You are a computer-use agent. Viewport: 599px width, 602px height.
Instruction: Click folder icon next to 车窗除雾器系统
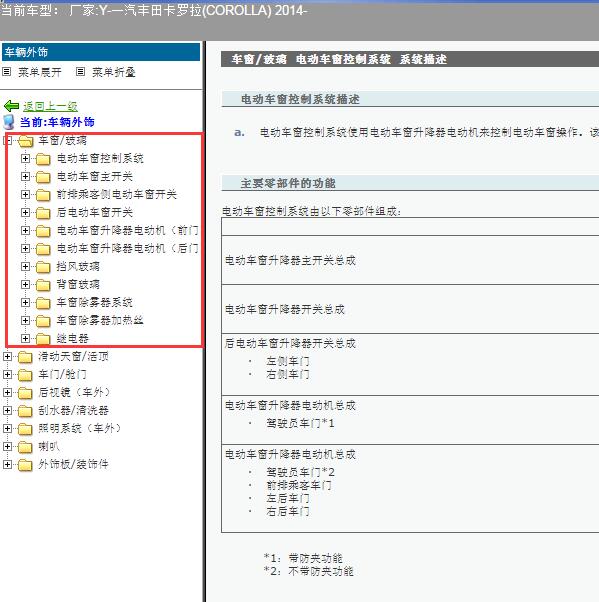point(43,303)
